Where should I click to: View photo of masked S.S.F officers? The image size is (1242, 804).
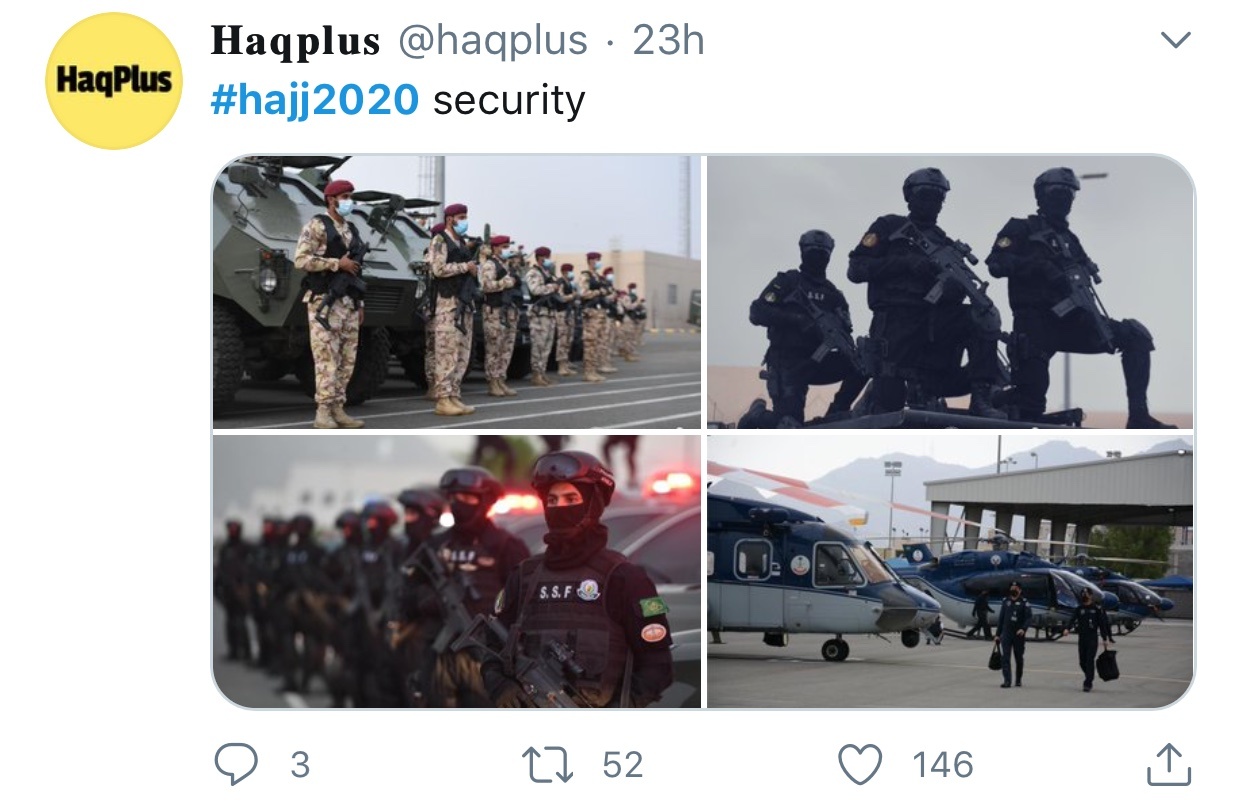[x=457, y=571]
